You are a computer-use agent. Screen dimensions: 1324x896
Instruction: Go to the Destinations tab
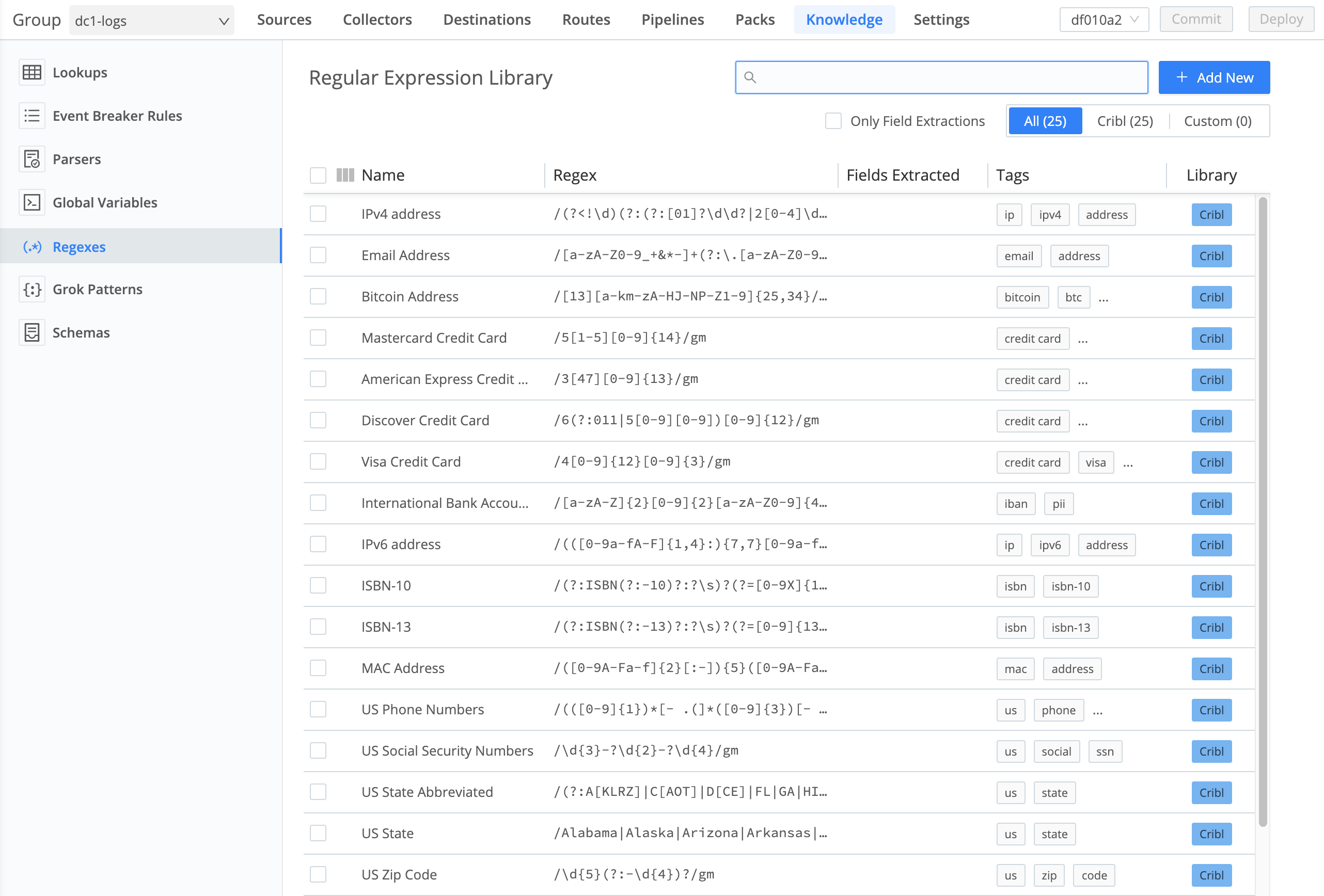[486, 20]
